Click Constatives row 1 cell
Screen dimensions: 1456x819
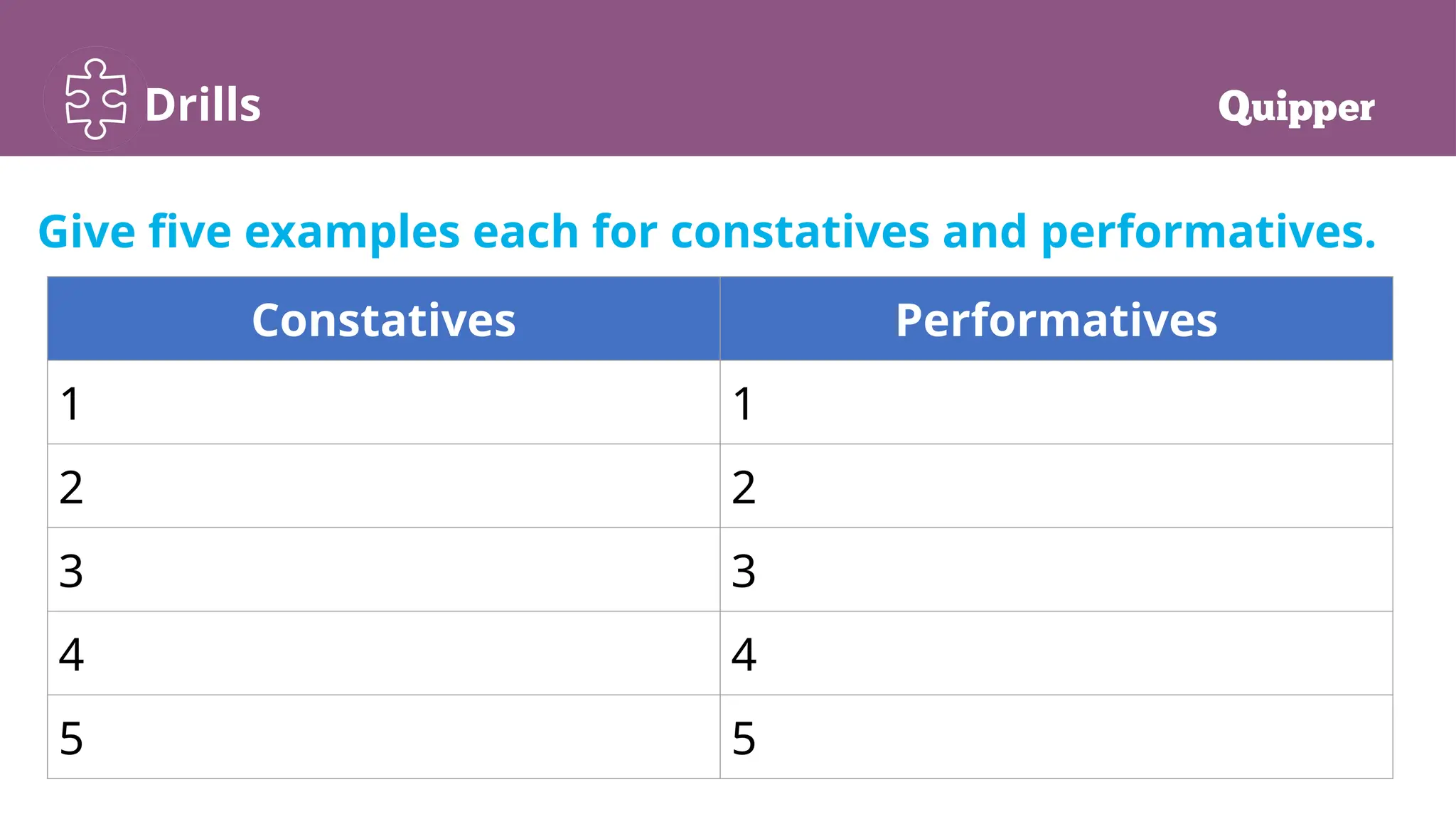coord(383,403)
